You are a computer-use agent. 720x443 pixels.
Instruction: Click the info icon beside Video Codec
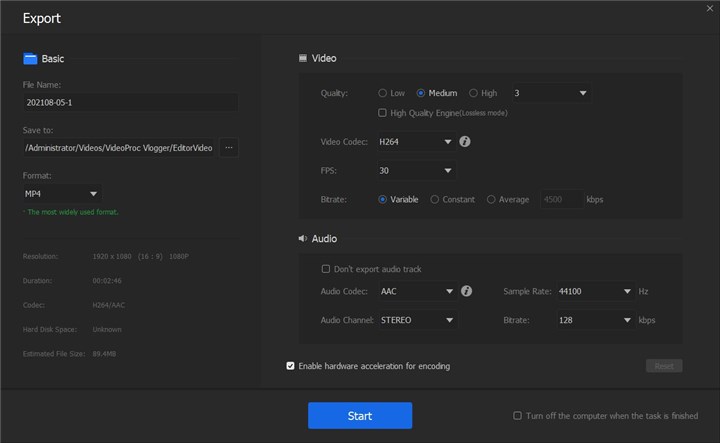465,142
